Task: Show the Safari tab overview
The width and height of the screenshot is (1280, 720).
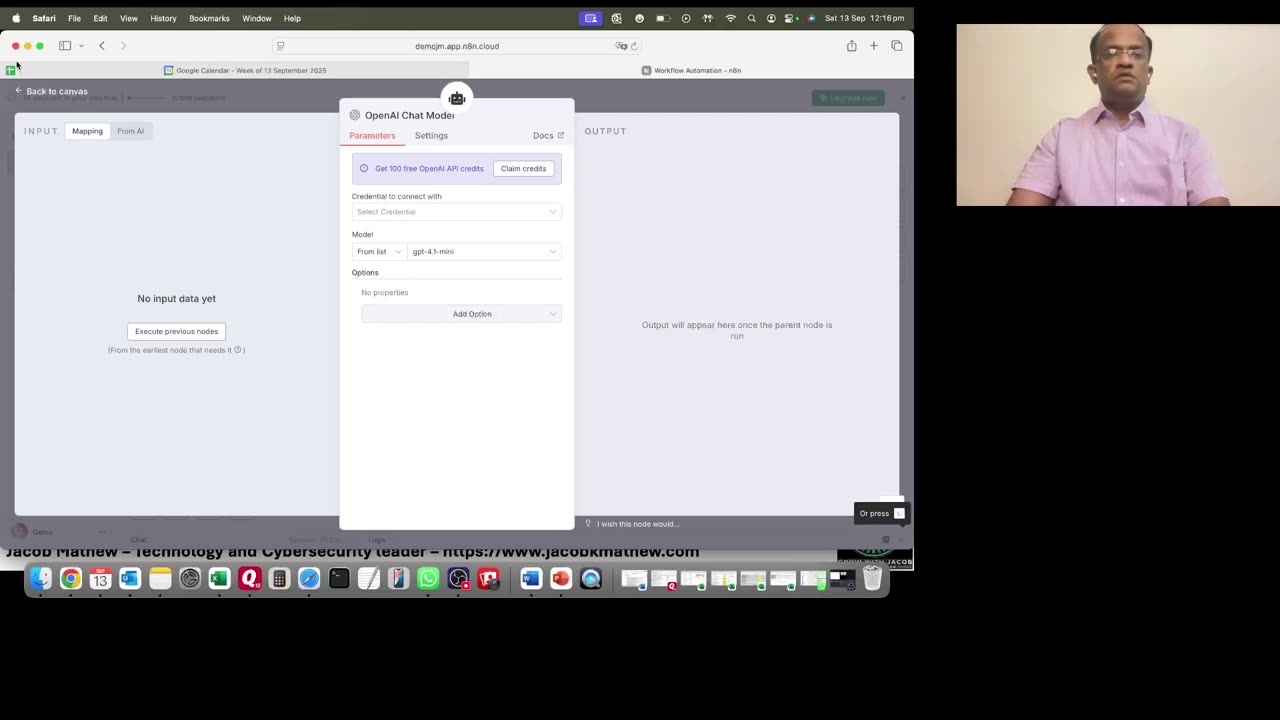Action: pyautogui.click(x=896, y=46)
